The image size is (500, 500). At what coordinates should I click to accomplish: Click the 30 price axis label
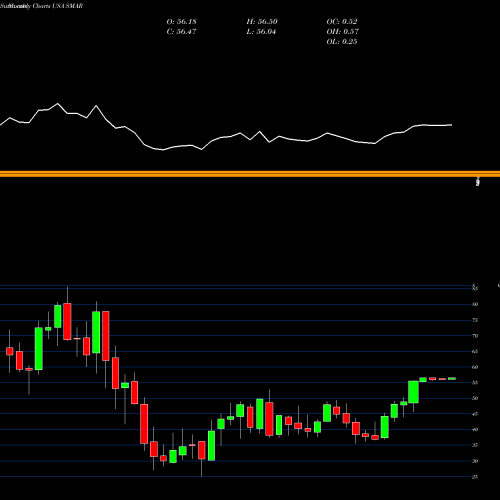(x=475, y=461)
